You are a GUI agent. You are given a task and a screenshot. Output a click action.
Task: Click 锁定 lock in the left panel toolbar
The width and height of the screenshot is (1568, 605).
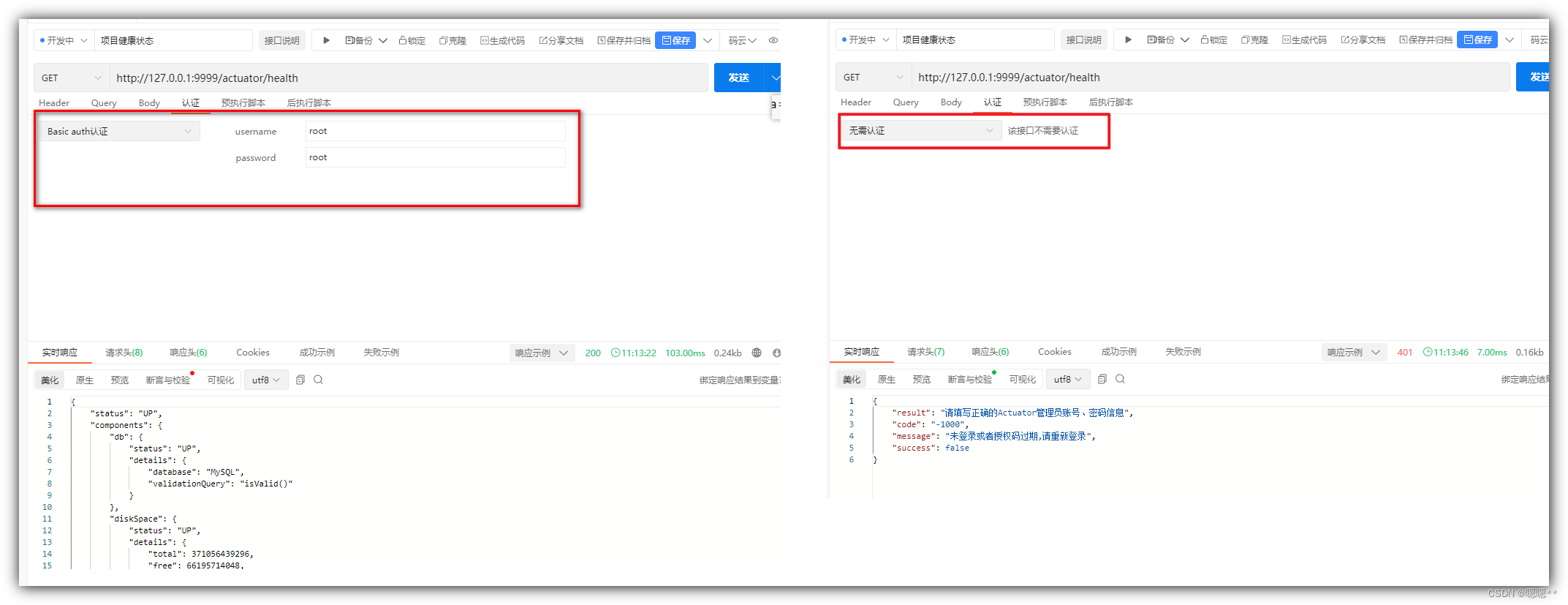[x=412, y=40]
